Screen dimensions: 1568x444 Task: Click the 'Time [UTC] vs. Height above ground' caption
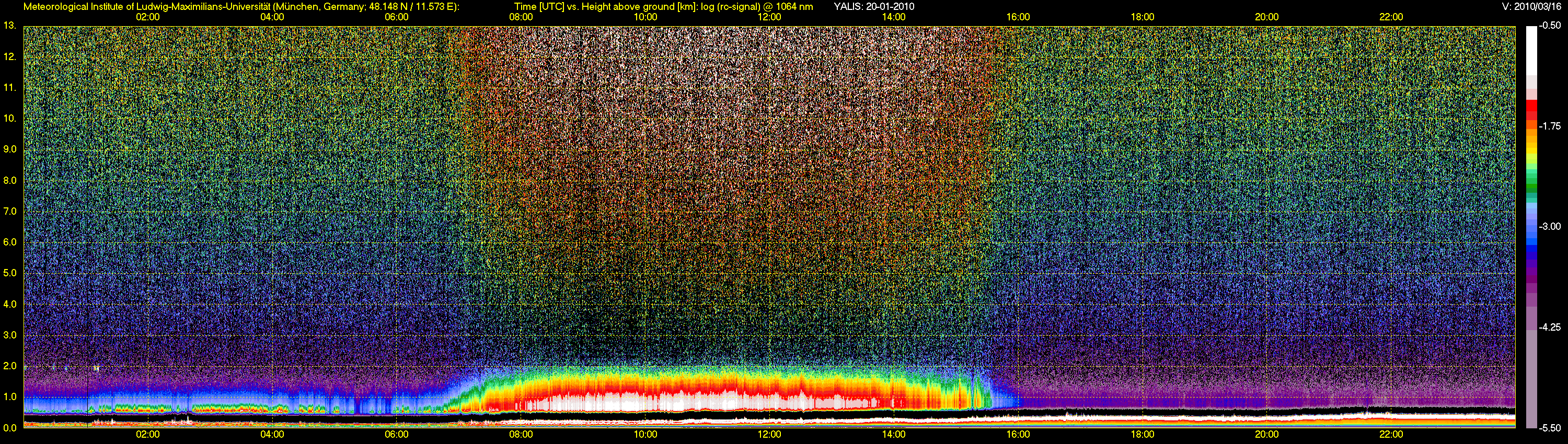tap(663, 7)
